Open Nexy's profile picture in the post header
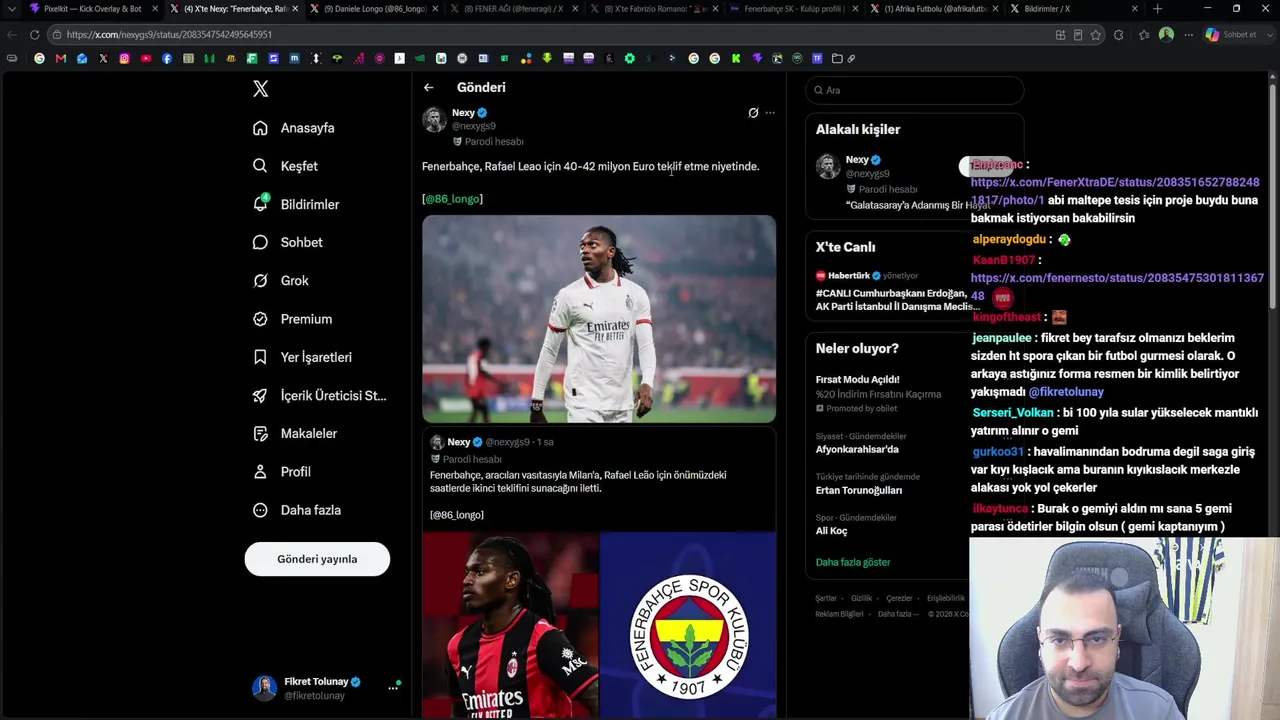Image resolution: width=1280 pixels, height=720 pixels. (x=434, y=120)
